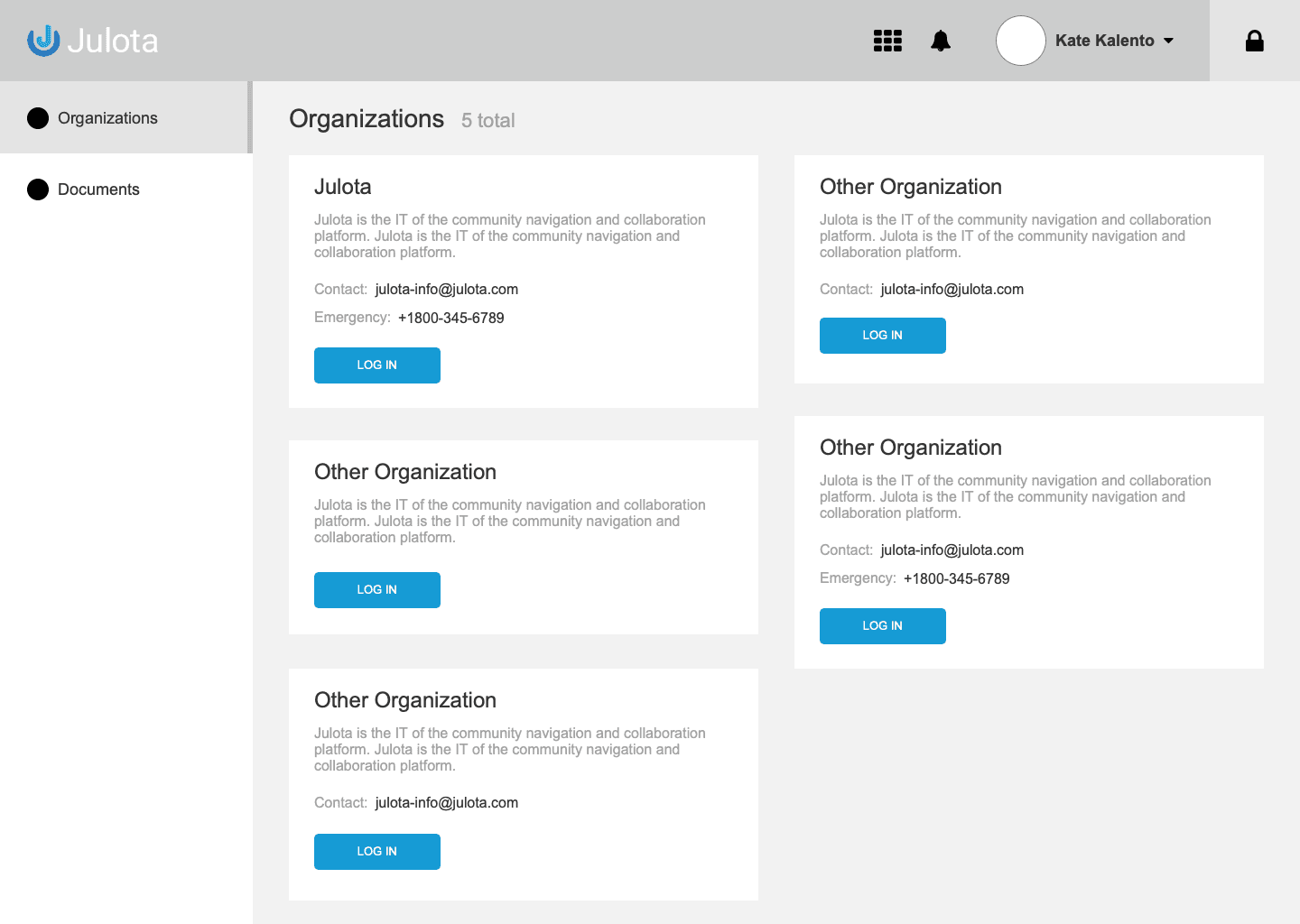This screenshot has height=924, width=1300.
Task: Log in to middle-left Other Organization without contact
Action: coord(377,590)
